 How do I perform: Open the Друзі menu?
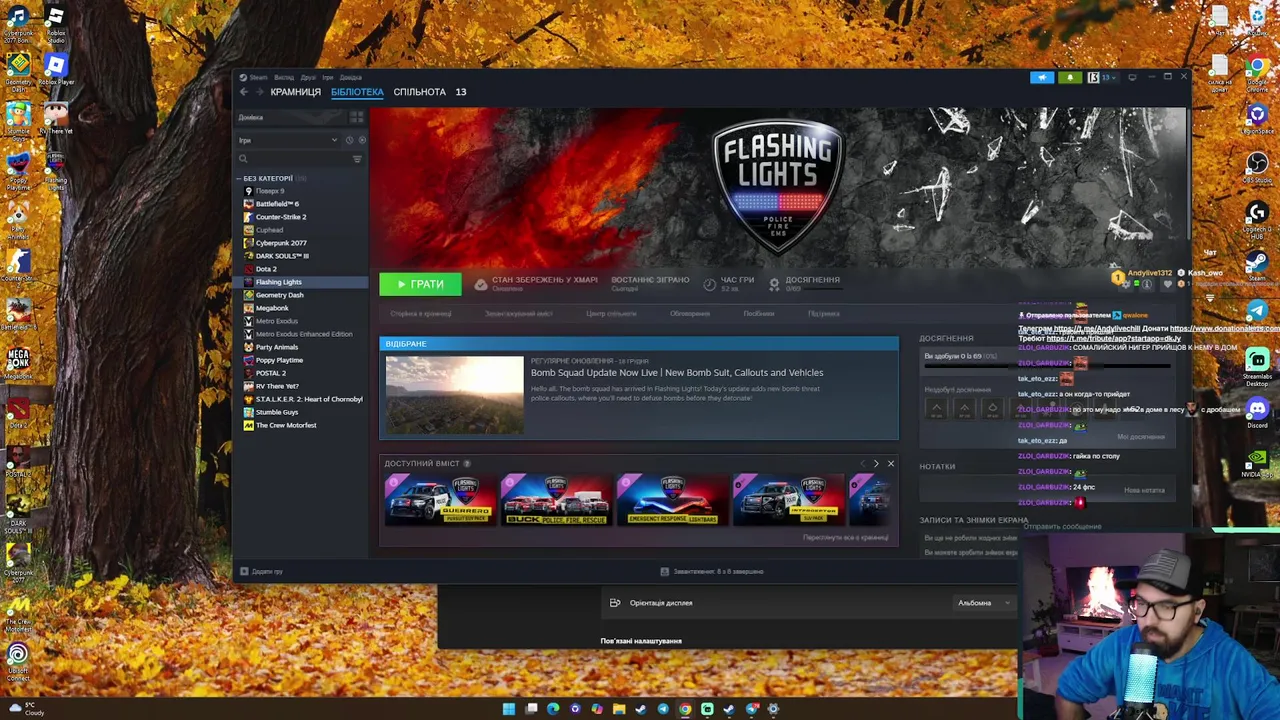point(308,77)
